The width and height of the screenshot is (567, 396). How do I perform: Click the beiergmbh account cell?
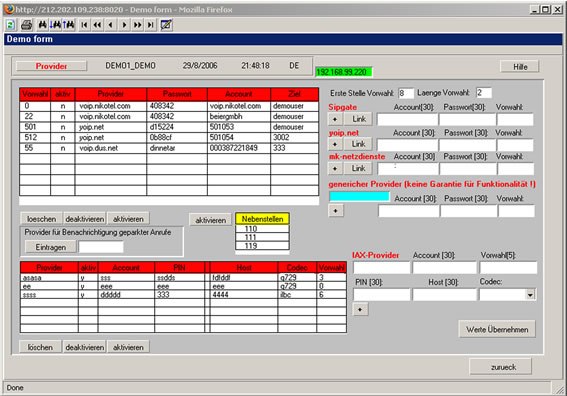[239, 116]
